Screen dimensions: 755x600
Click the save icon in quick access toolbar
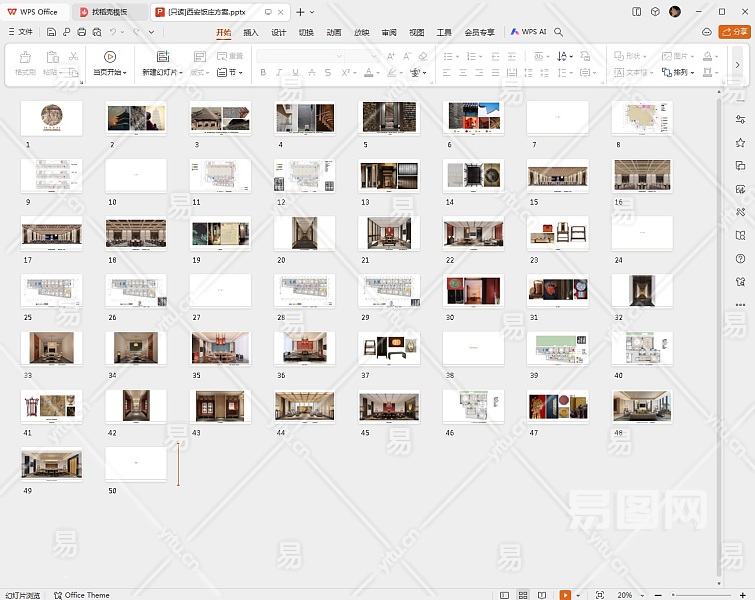pos(51,32)
